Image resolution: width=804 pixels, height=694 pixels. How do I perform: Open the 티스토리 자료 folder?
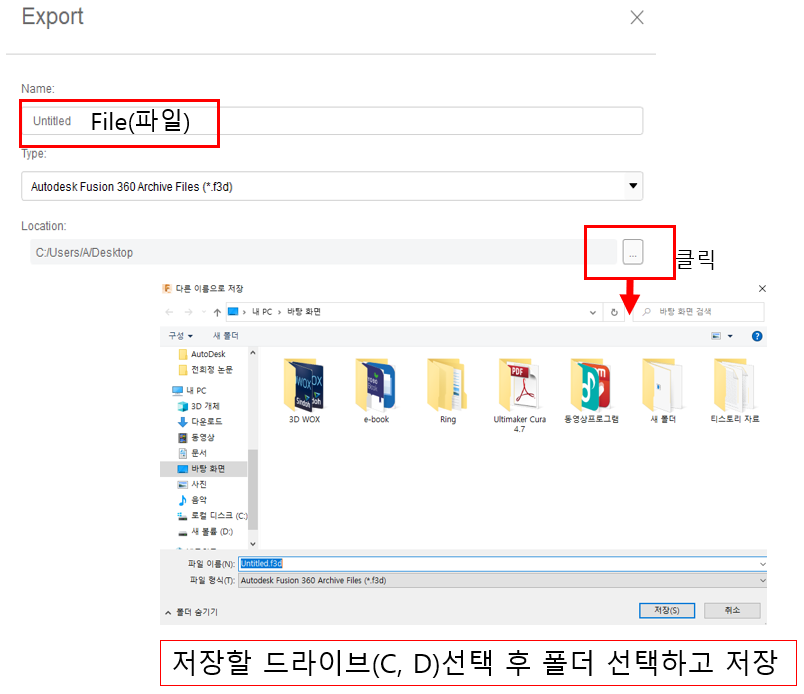pos(734,391)
